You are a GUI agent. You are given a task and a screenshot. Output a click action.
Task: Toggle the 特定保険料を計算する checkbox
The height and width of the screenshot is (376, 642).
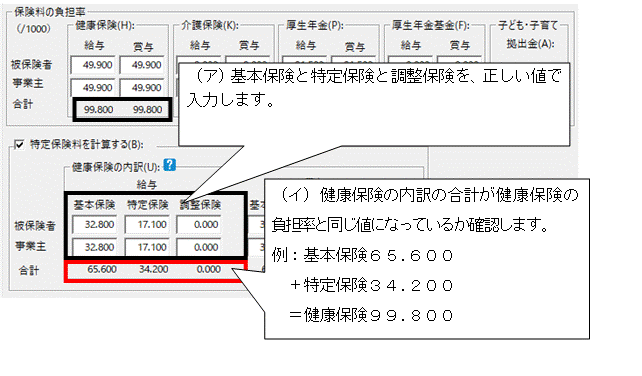[x=19, y=145]
